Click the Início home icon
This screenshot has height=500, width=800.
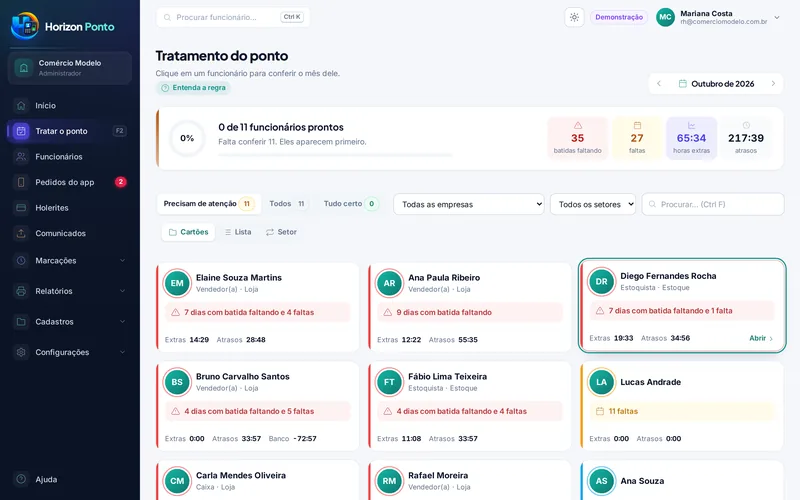click(x=21, y=106)
